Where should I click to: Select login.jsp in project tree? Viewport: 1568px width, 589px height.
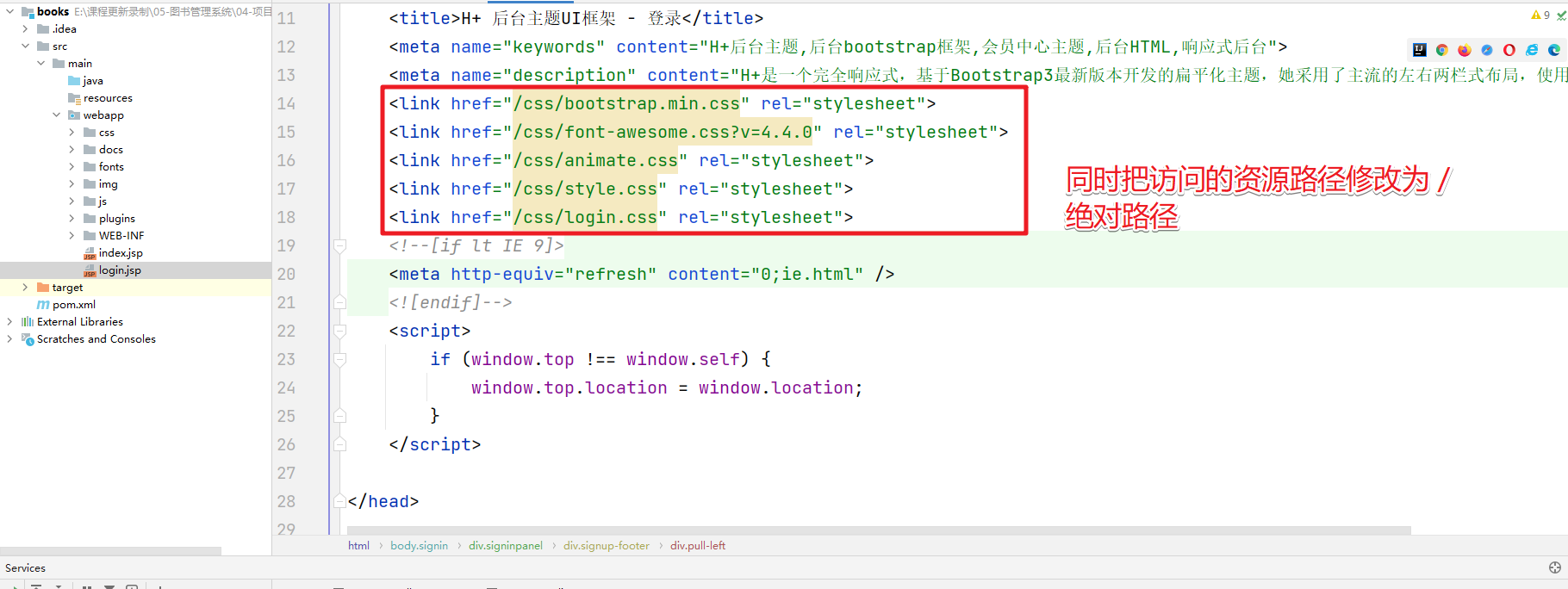[120, 270]
